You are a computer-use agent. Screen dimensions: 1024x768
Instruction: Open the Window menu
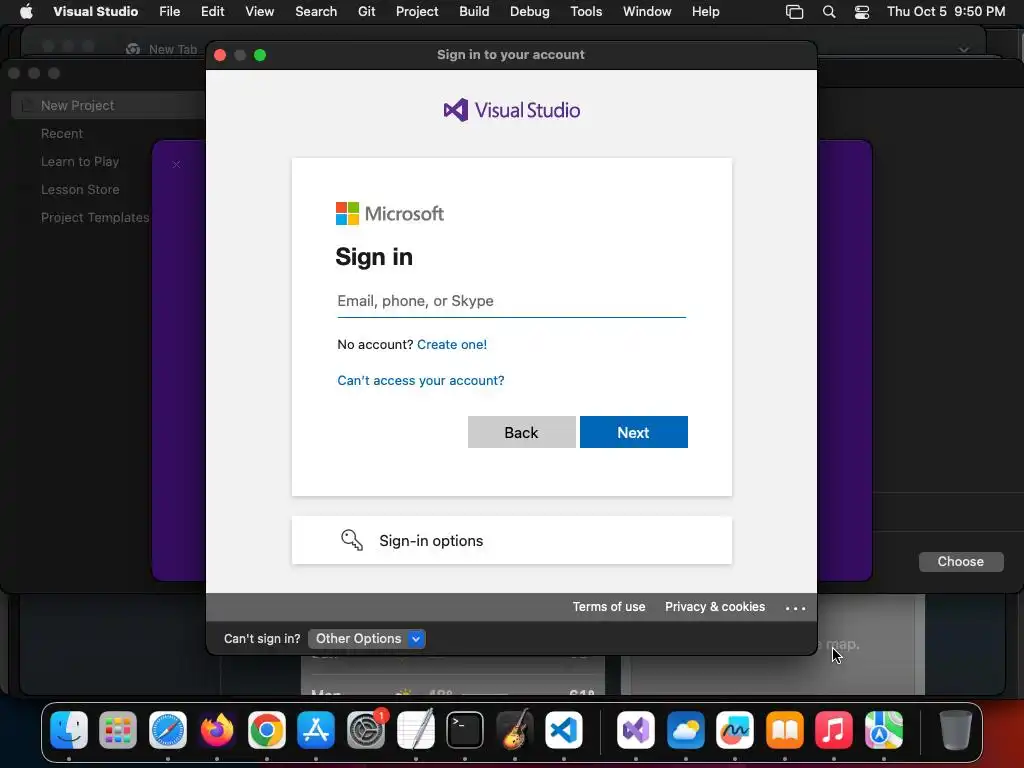pyautogui.click(x=647, y=12)
